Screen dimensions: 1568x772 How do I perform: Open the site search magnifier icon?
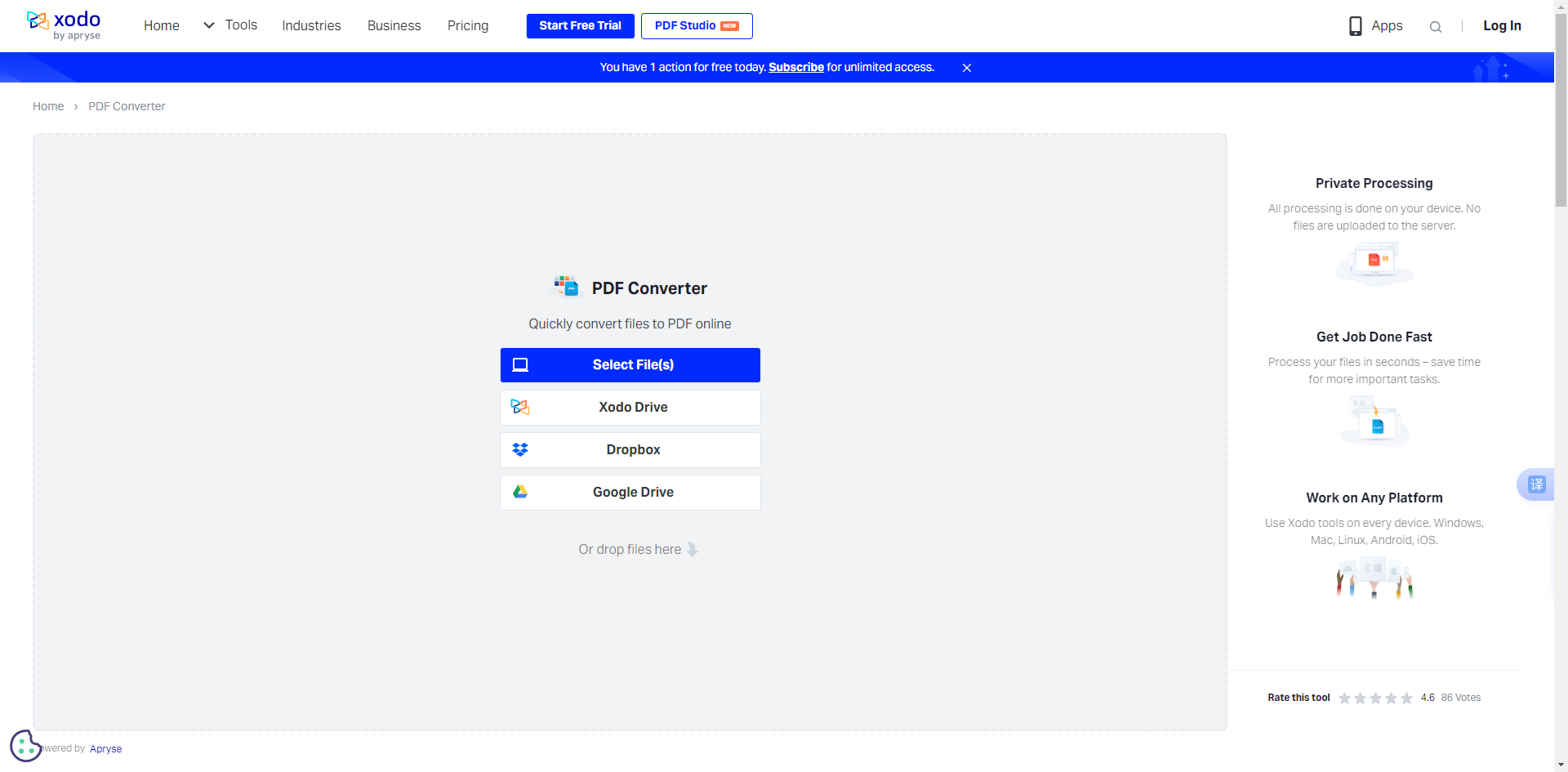pyautogui.click(x=1435, y=26)
